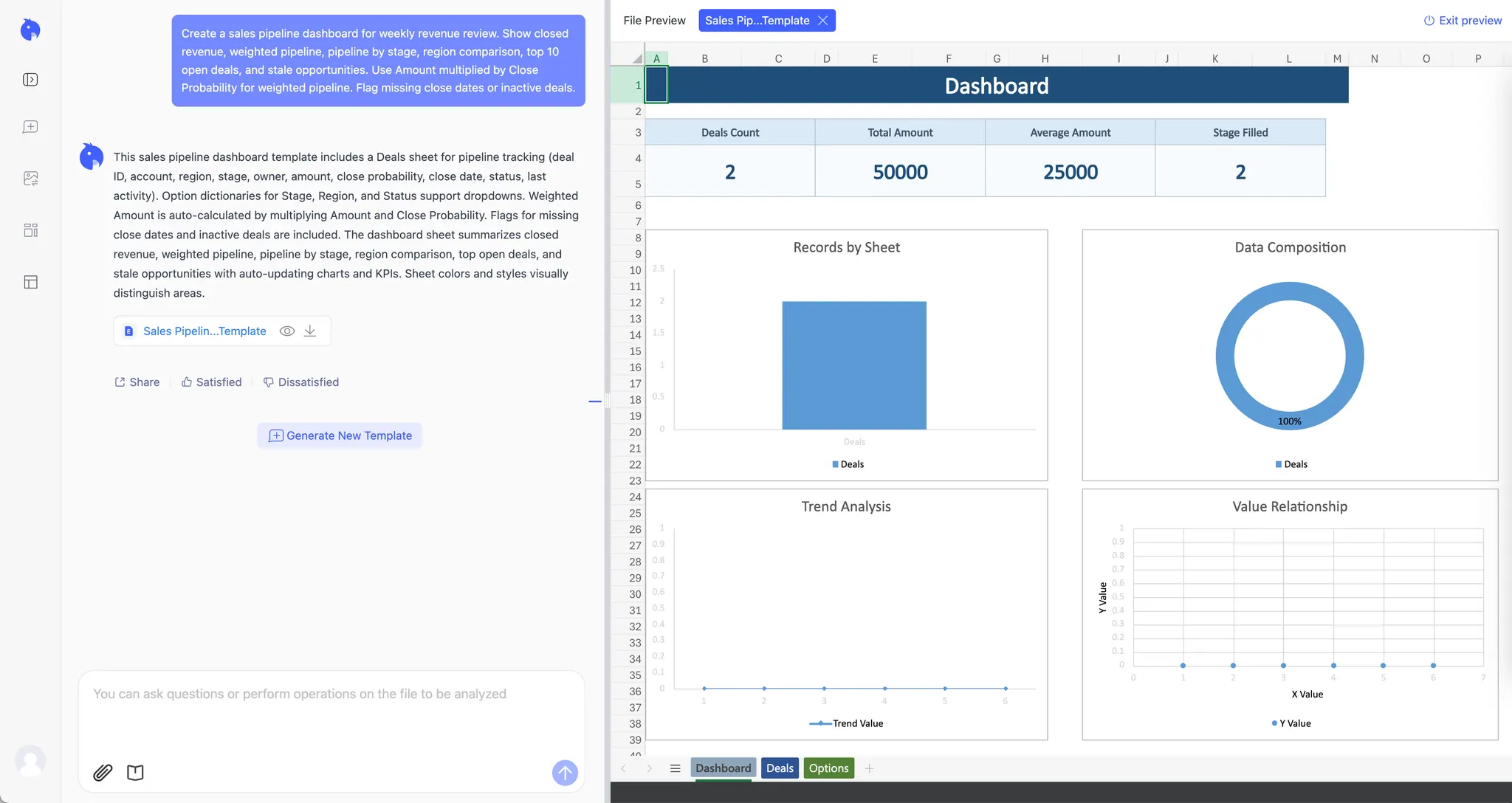Click the Dashboard title banner cell
This screenshot has width=1512, height=803.
pos(997,85)
